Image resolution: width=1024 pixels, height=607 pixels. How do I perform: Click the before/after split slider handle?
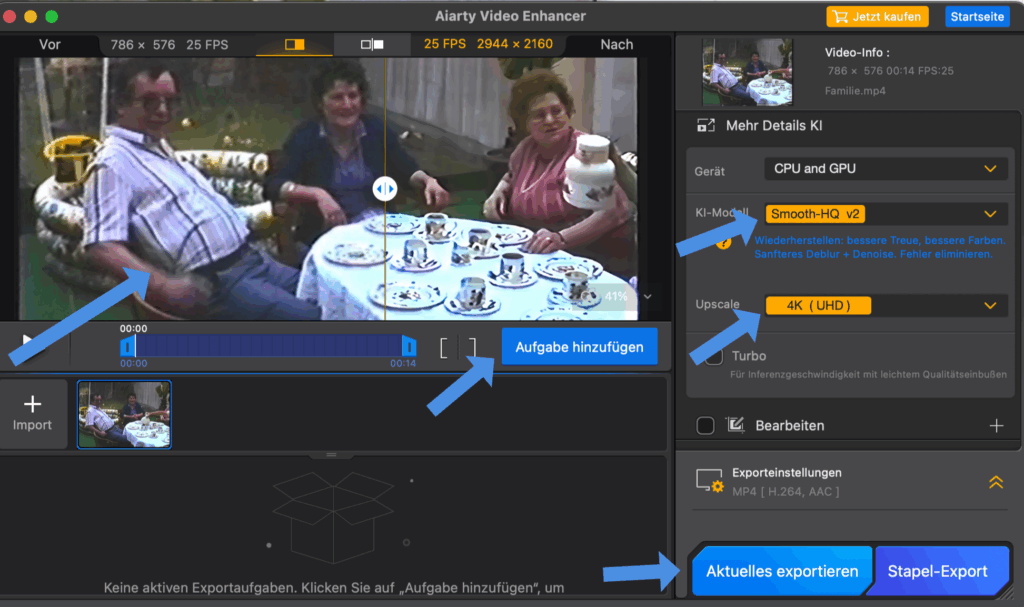(385, 188)
